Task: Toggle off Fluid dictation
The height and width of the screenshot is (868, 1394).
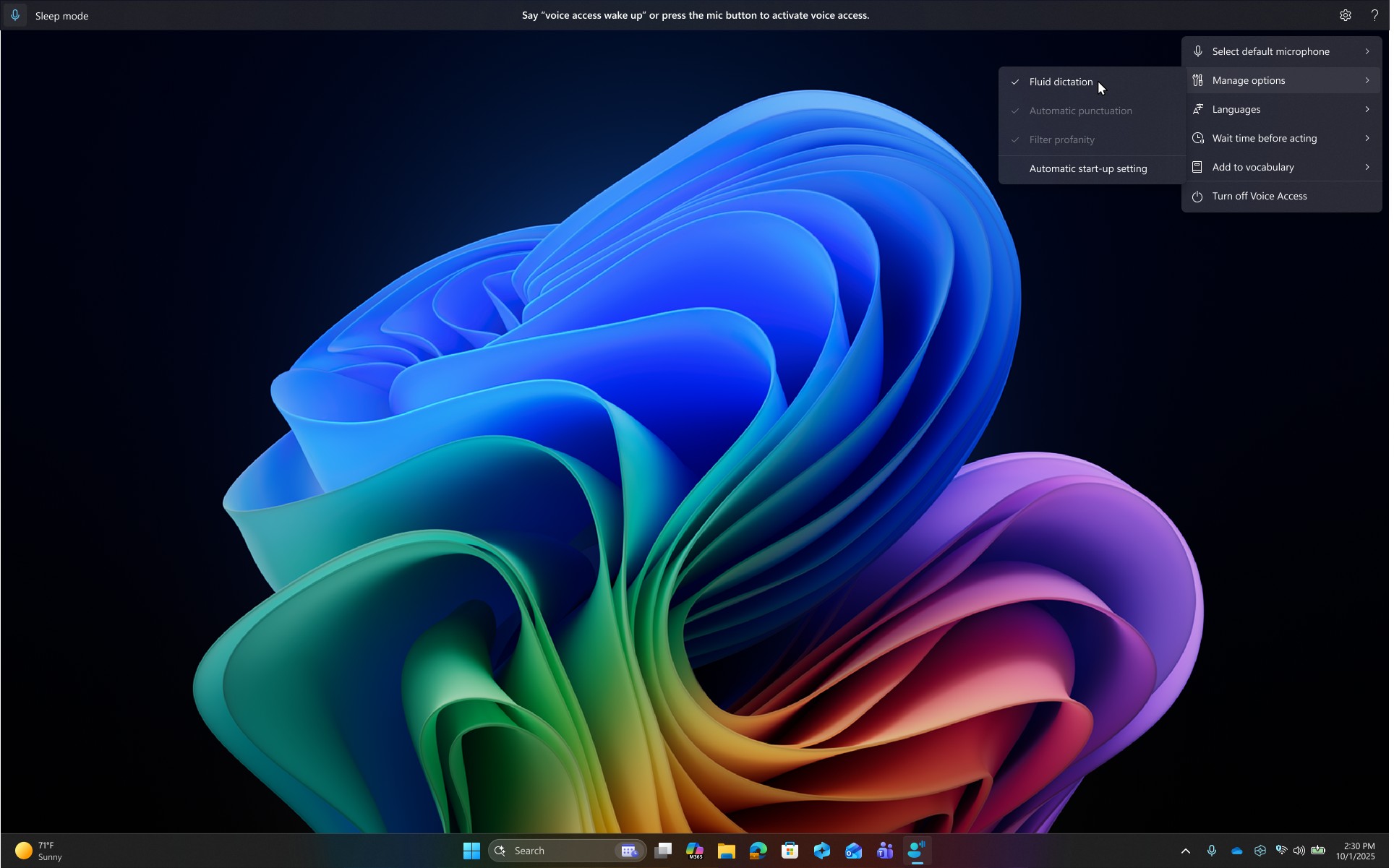Action: (1061, 82)
